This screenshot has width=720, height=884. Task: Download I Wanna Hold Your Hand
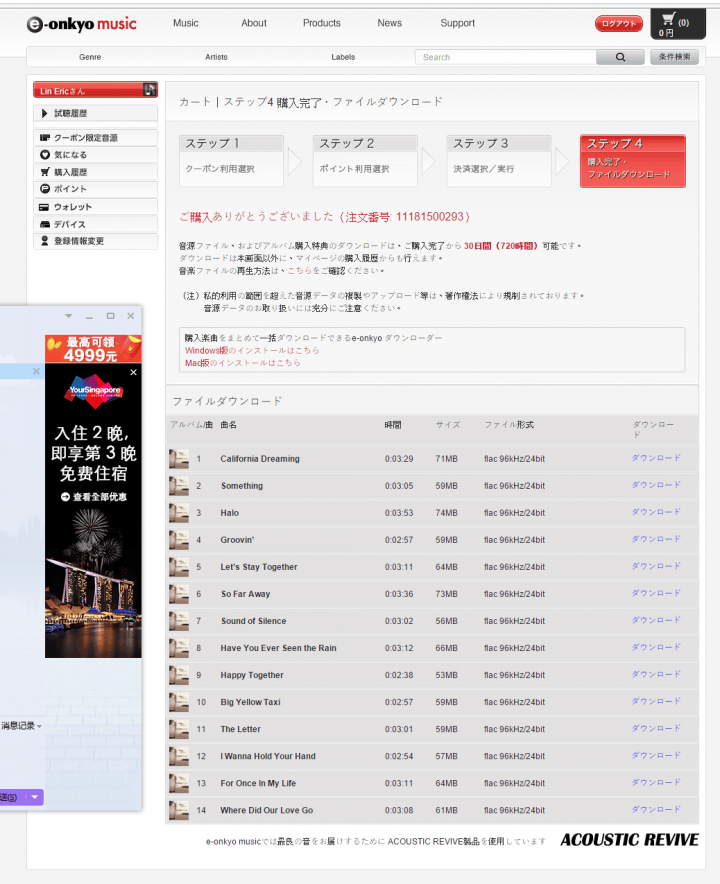656,755
